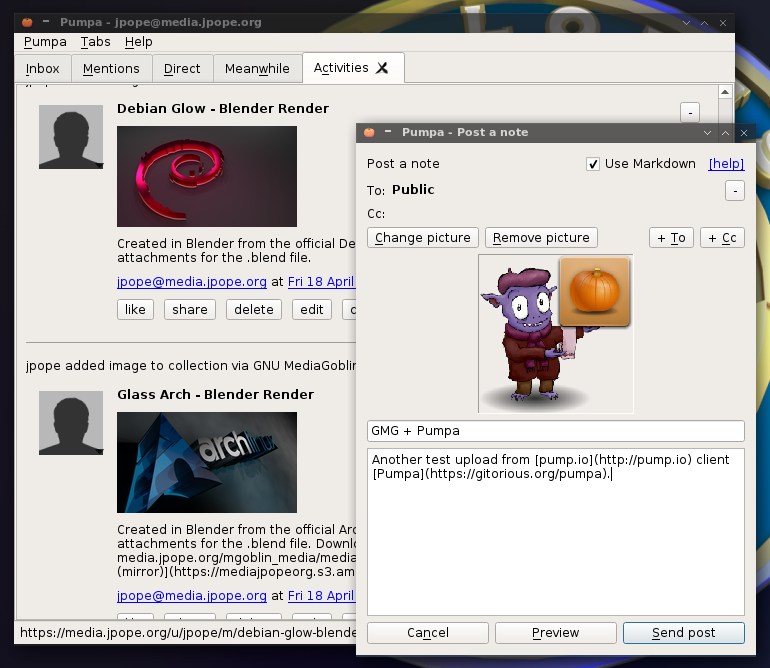This screenshot has height=668, width=770.
Task: Click Change picture button
Action: click(423, 238)
